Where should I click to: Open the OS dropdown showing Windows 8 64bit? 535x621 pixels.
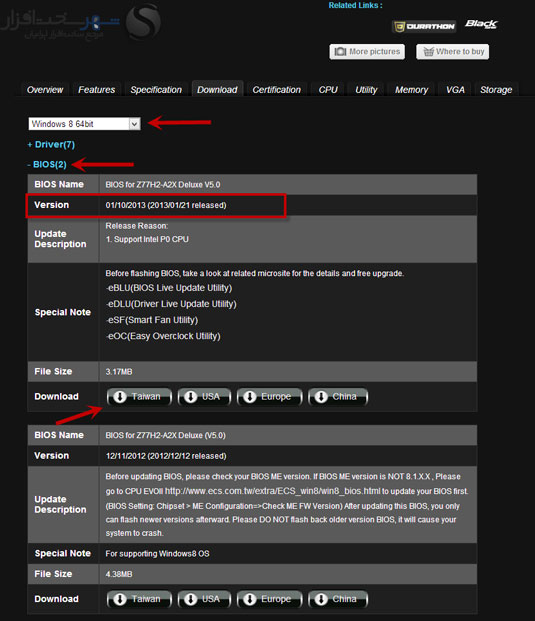pos(84,124)
